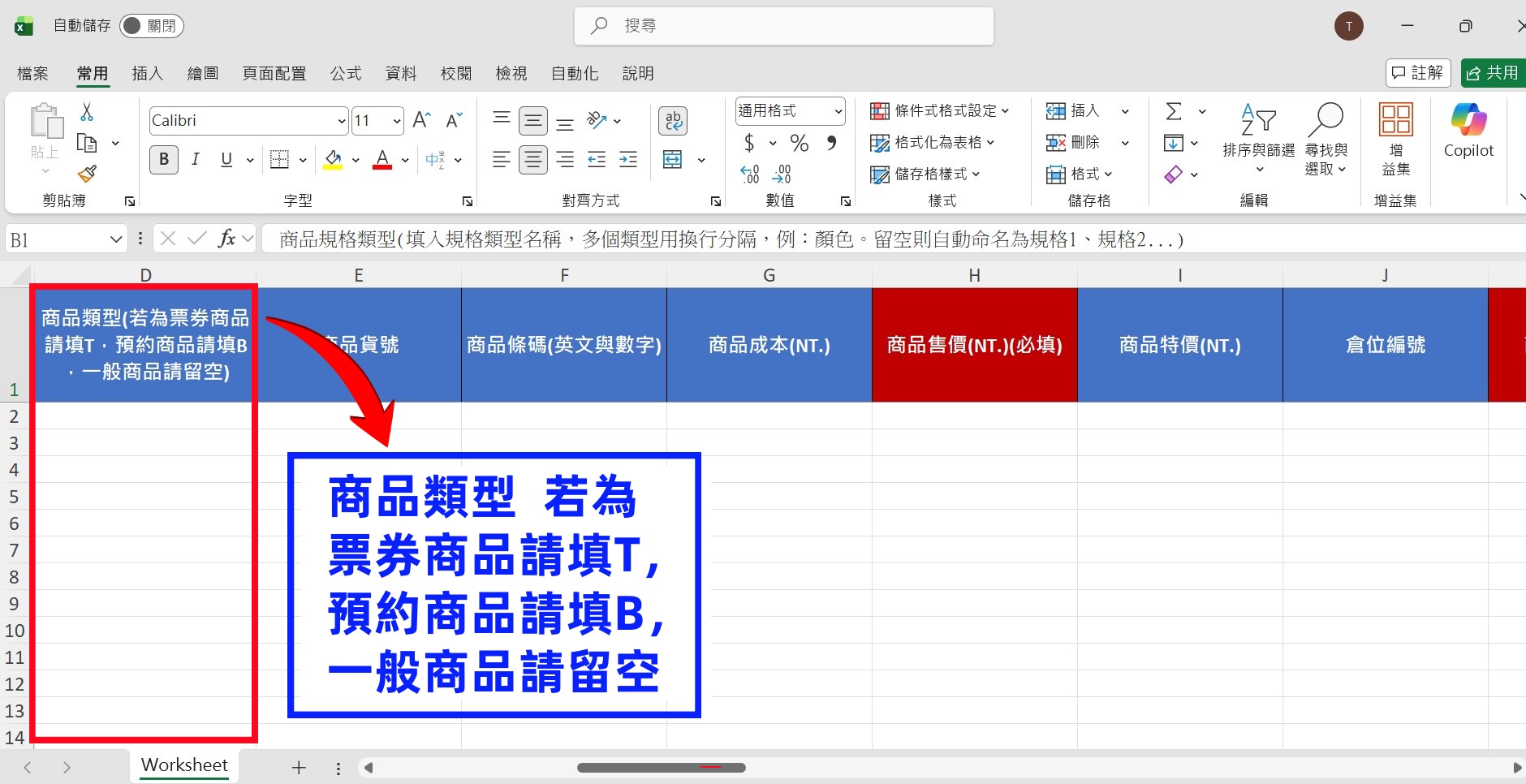The height and width of the screenshot is (784, 1526).
Task: Click the Copy icon in clipboard group
Action: pyautogui.click(x=87, y=144)
